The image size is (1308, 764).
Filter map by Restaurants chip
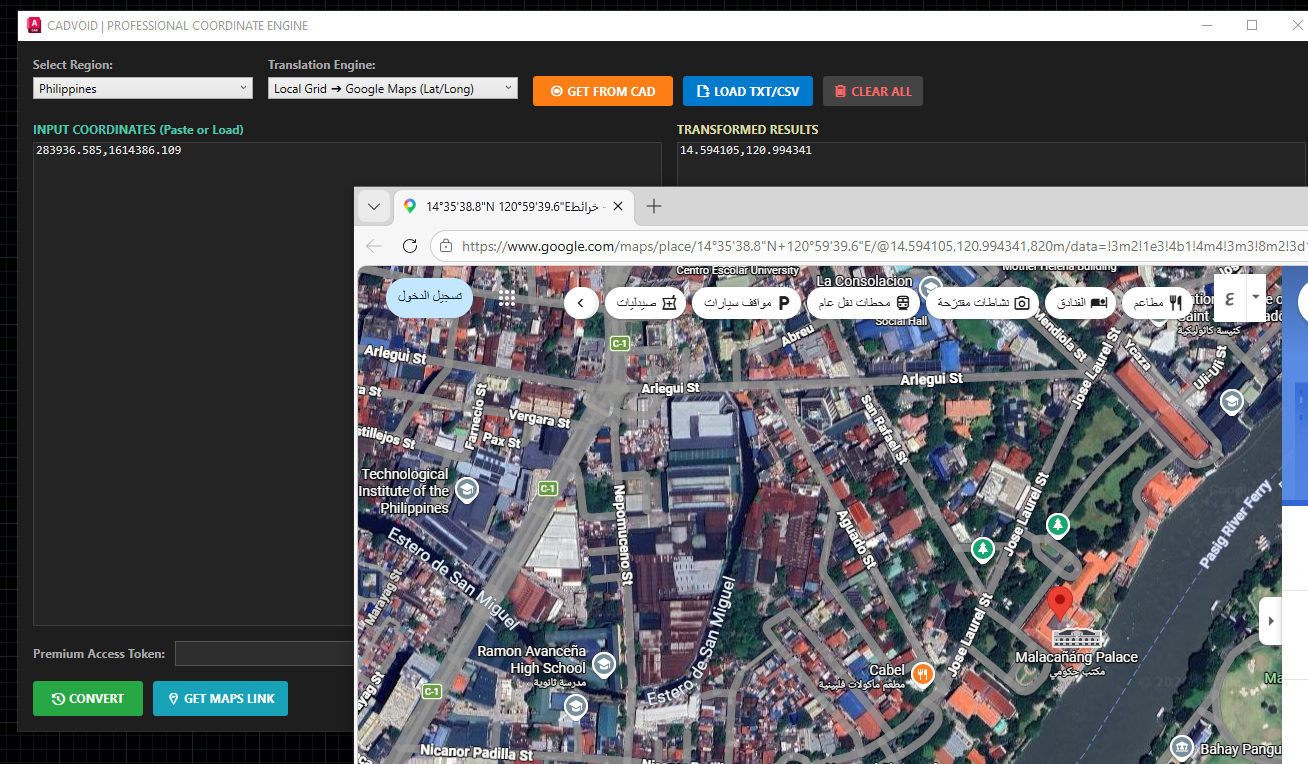click(x=1157, y=302)
